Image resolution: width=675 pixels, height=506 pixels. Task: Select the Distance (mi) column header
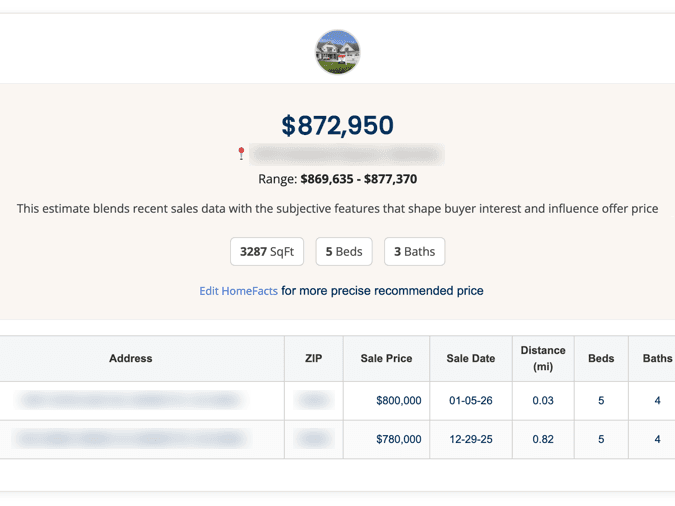(543, 358)
